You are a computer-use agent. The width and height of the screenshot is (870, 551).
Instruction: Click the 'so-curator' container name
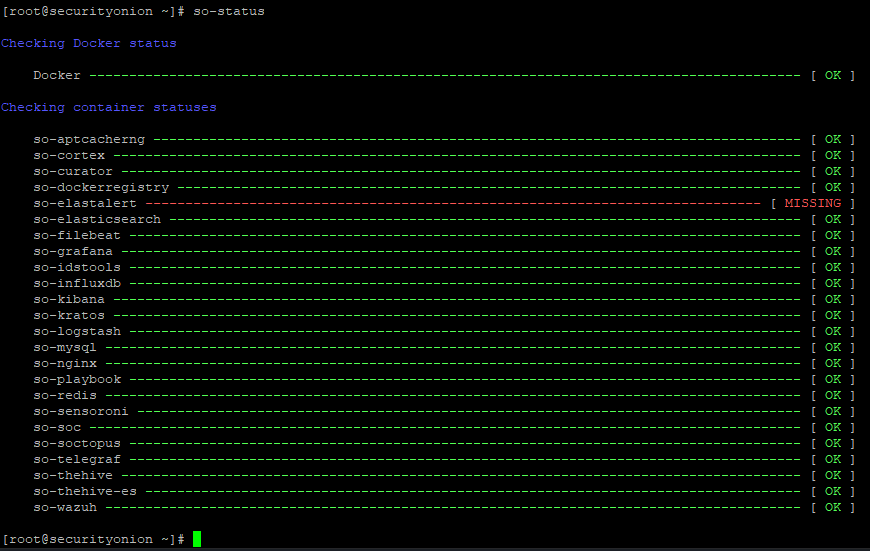(73, 171)
